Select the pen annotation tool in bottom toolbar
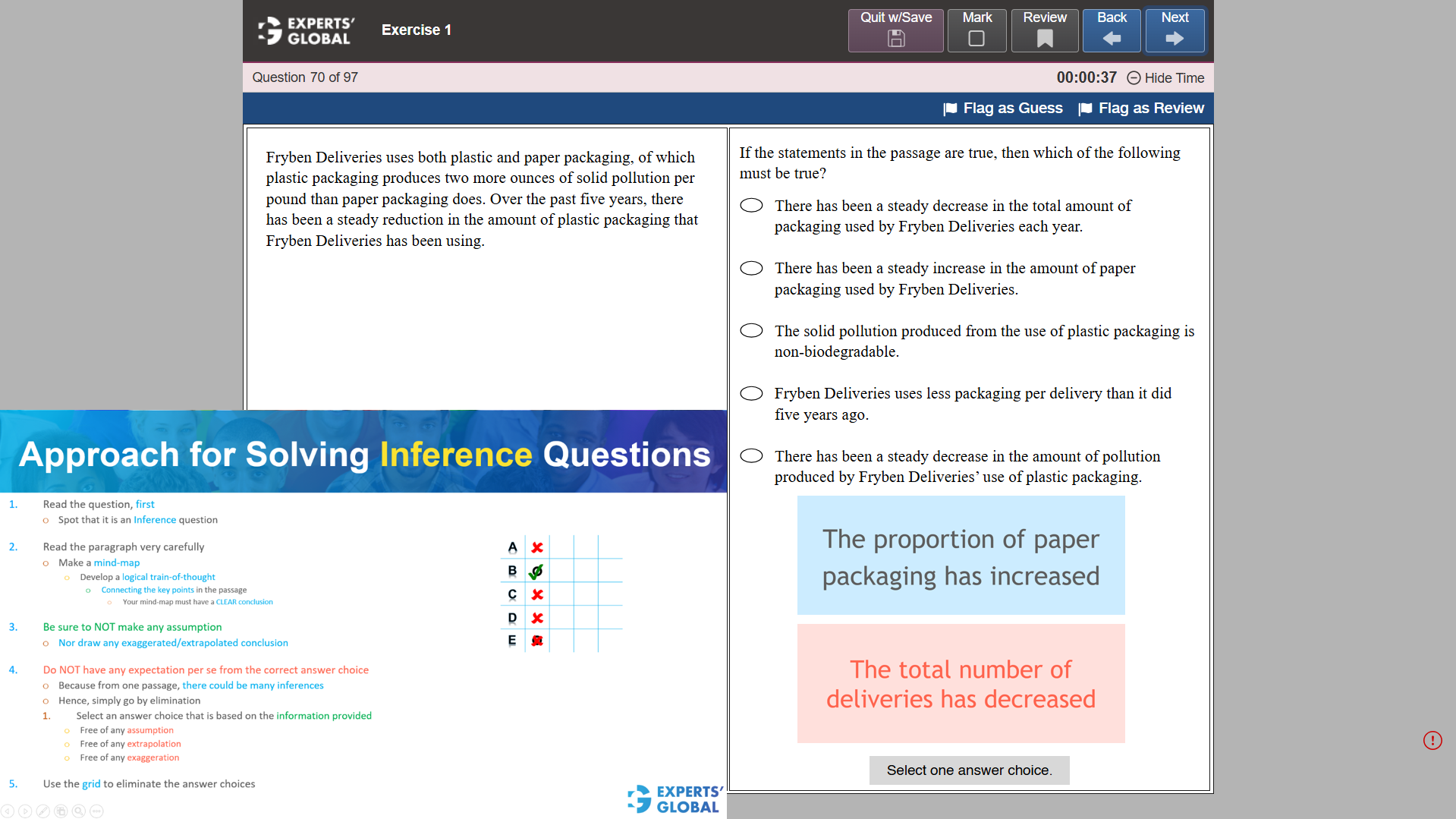This screenshot has height=819, width=1456. tap(43, 811)
